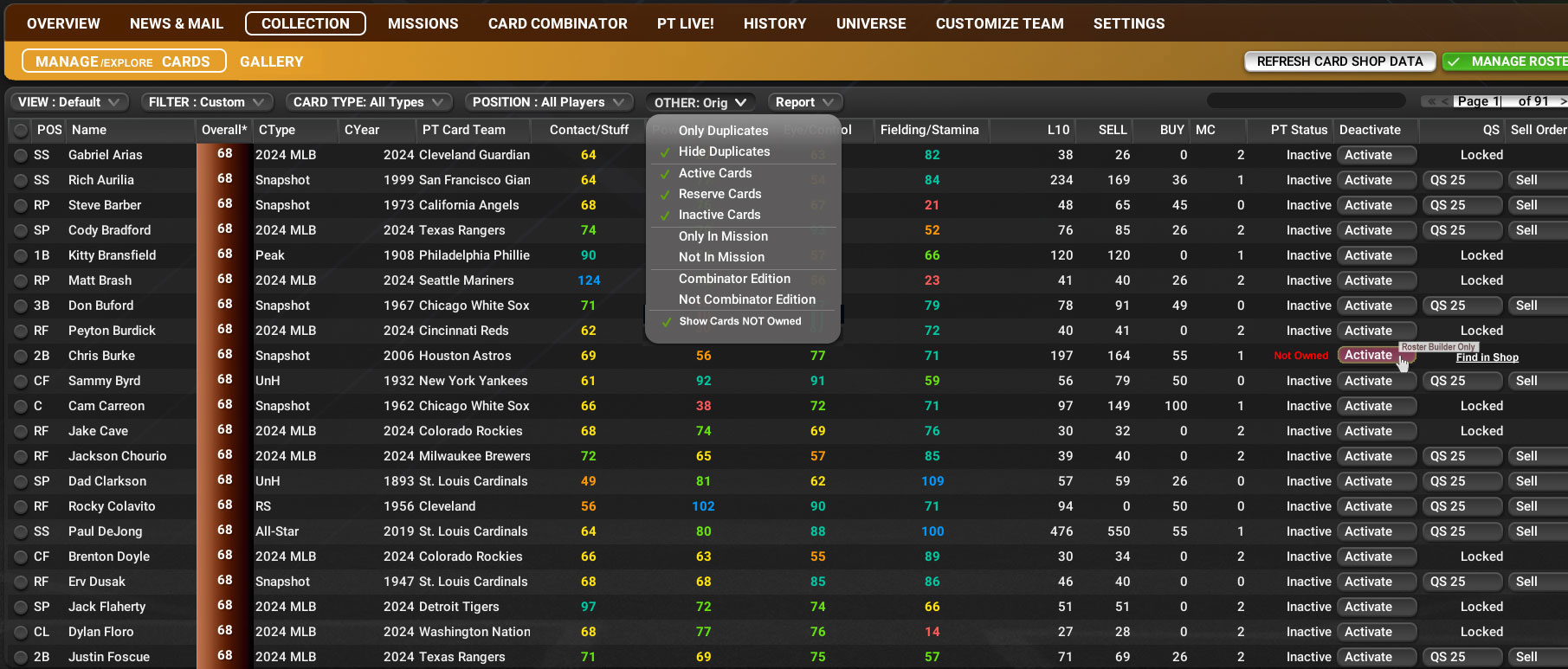Open the POSITION : All Players dropdown

(548, 102)
